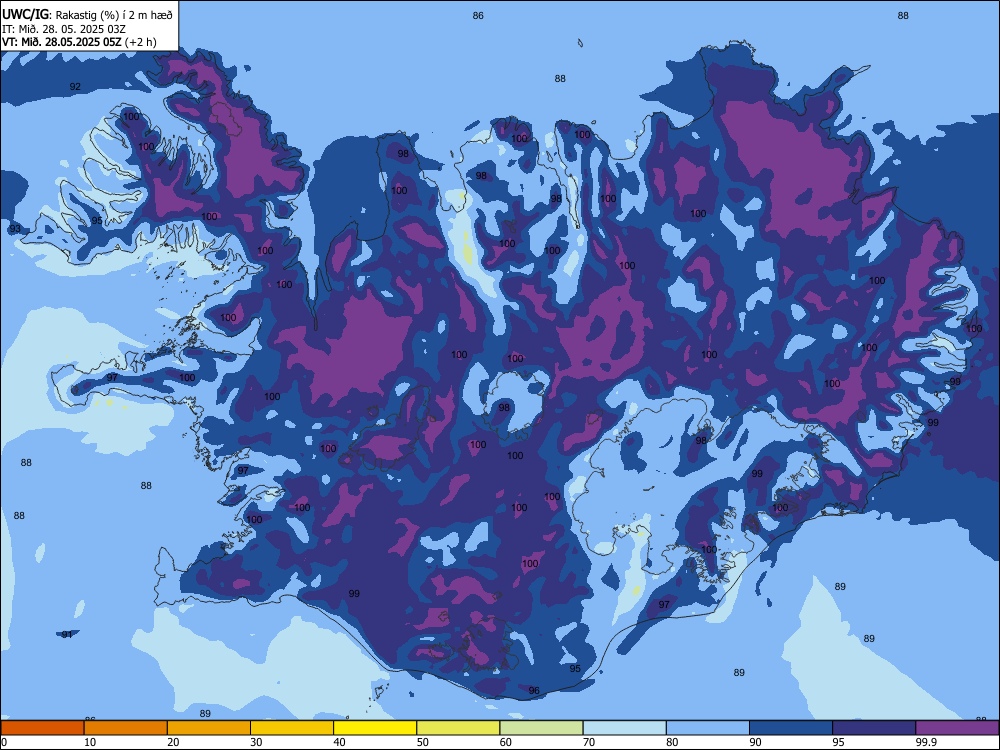Select the 40–50% bright yellow legend swatch
The width and height of the screenshot is (1000, 750).
coord(375,728)
